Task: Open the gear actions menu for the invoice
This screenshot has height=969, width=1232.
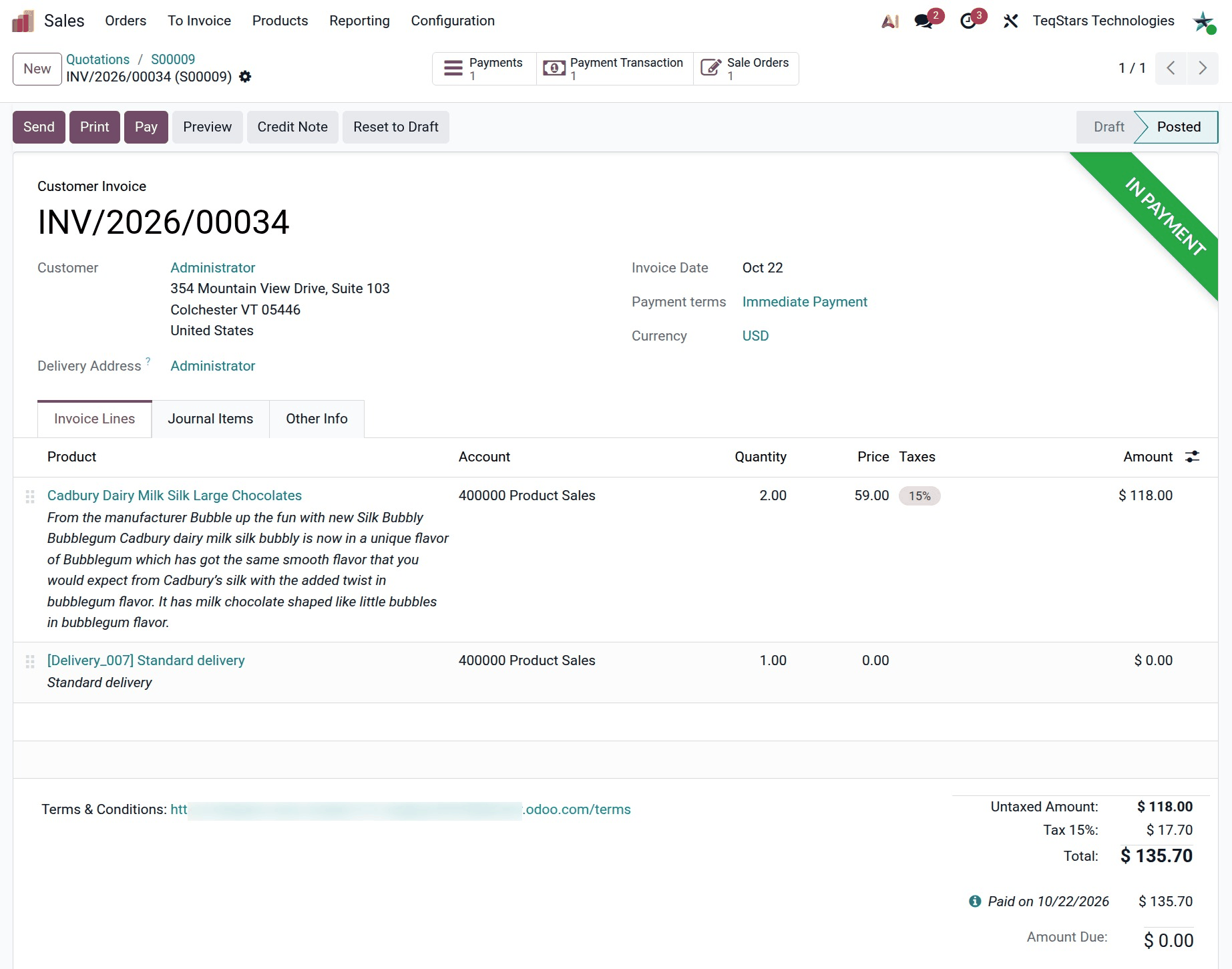Action: (x=245, y=77)
